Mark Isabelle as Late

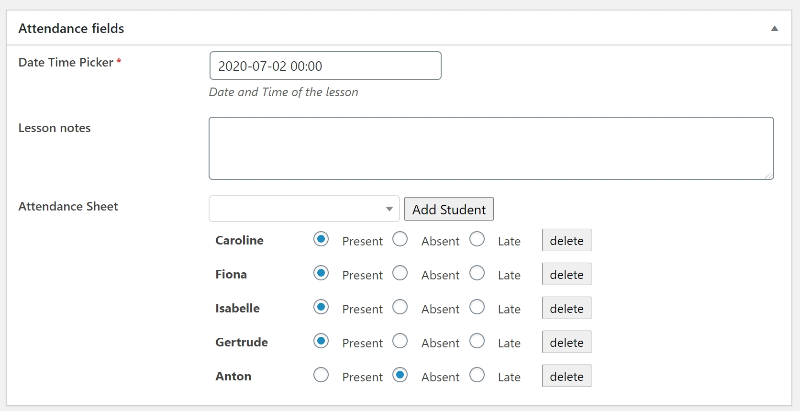(477, 307)
